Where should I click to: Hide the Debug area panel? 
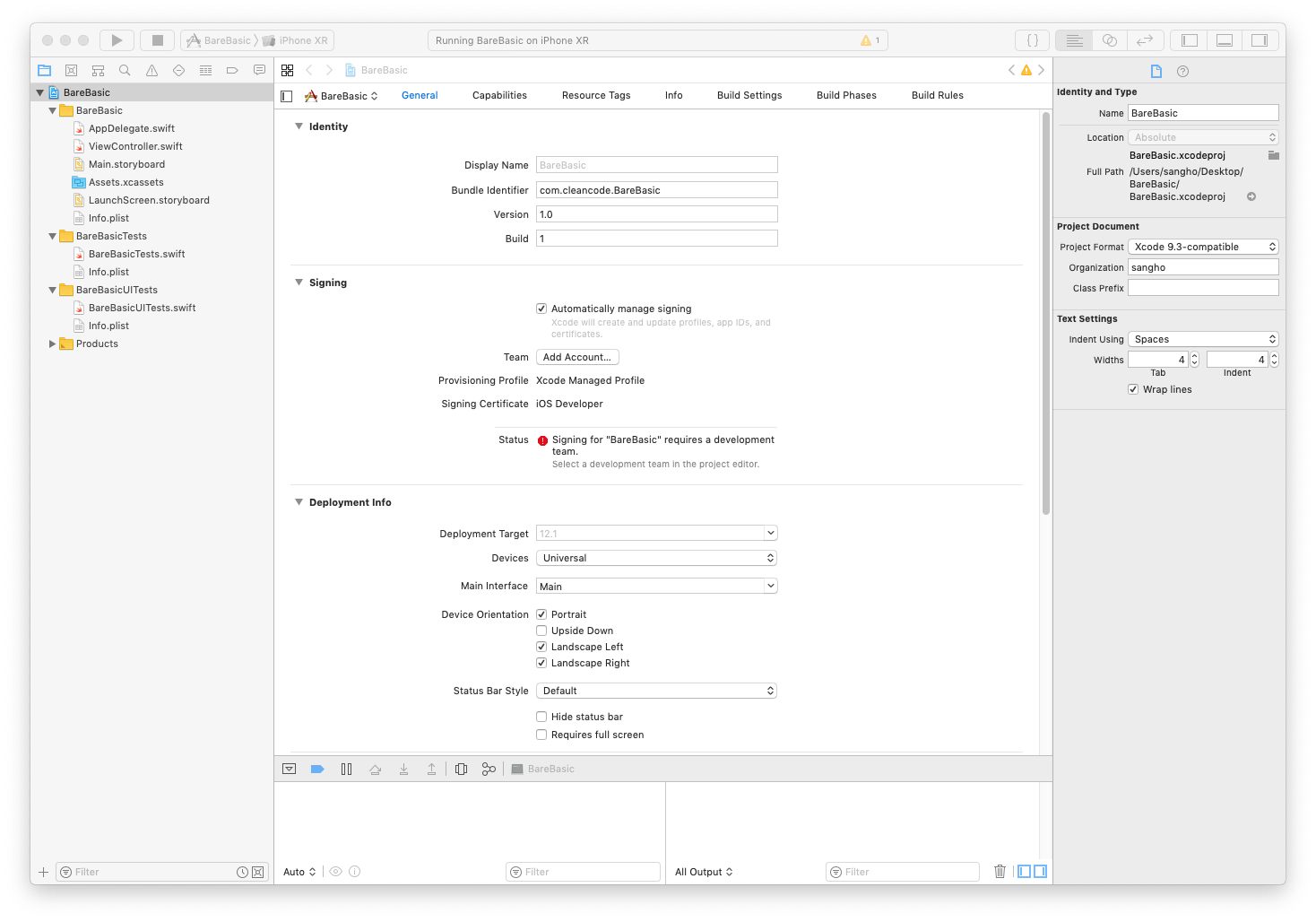tap(1225, 40)
